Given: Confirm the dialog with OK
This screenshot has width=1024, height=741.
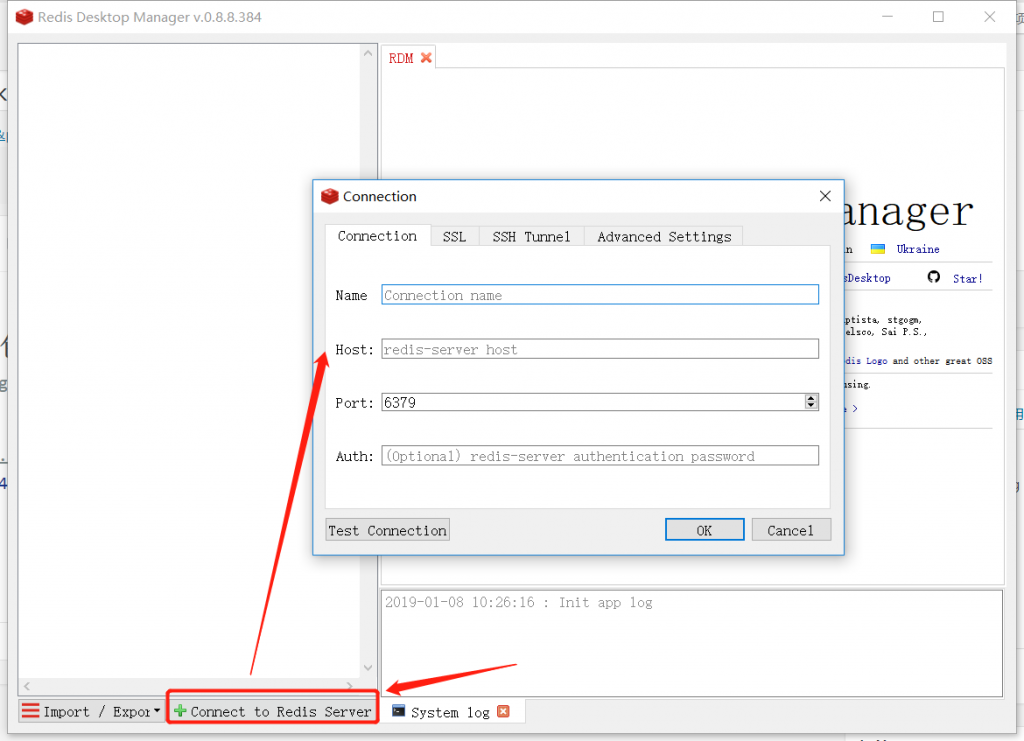Looking at the screenshot, I should [705, 530].
